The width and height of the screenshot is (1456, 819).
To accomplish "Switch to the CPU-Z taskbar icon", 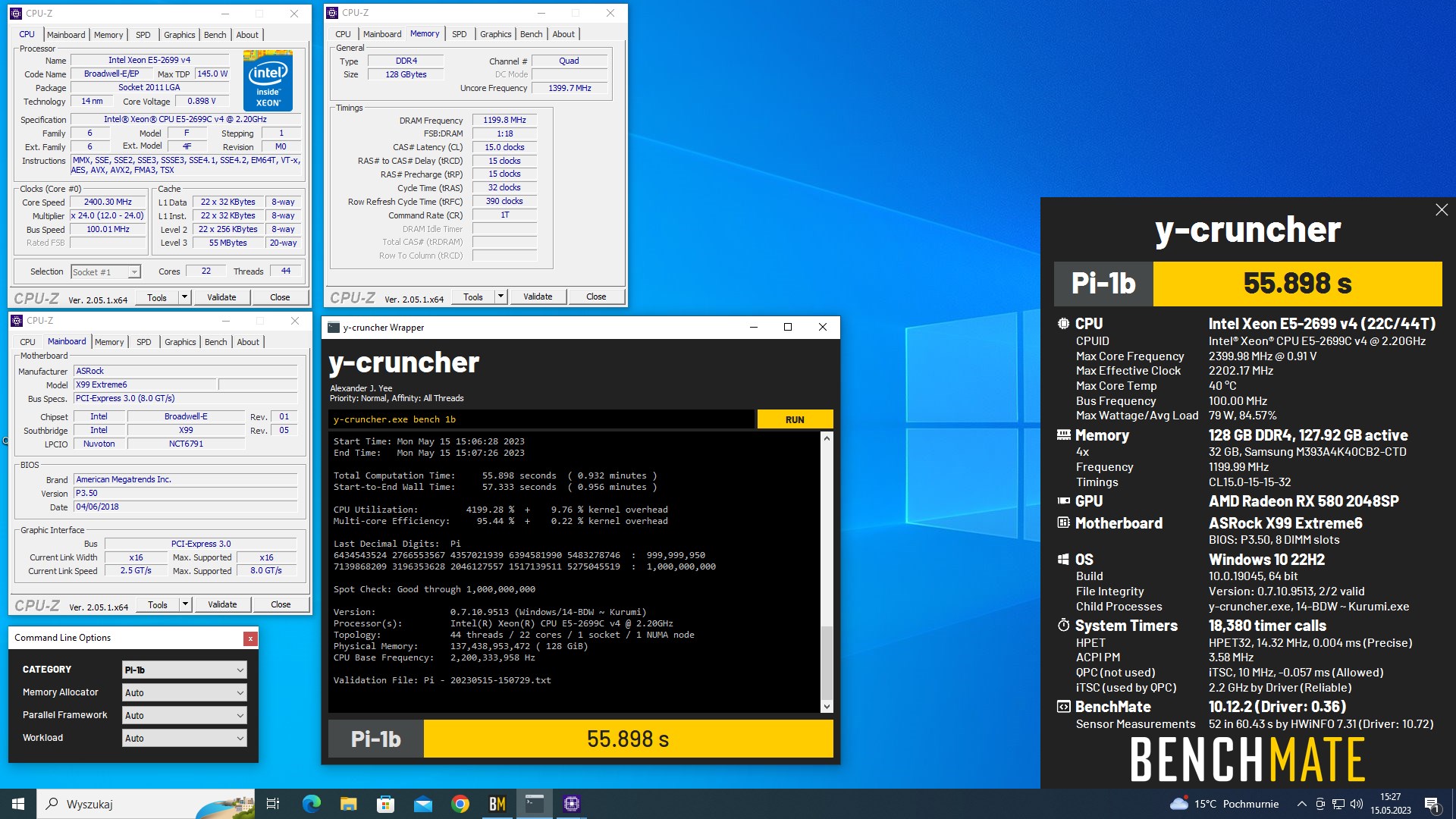I will pyautogui.click(x=572, y=804).
